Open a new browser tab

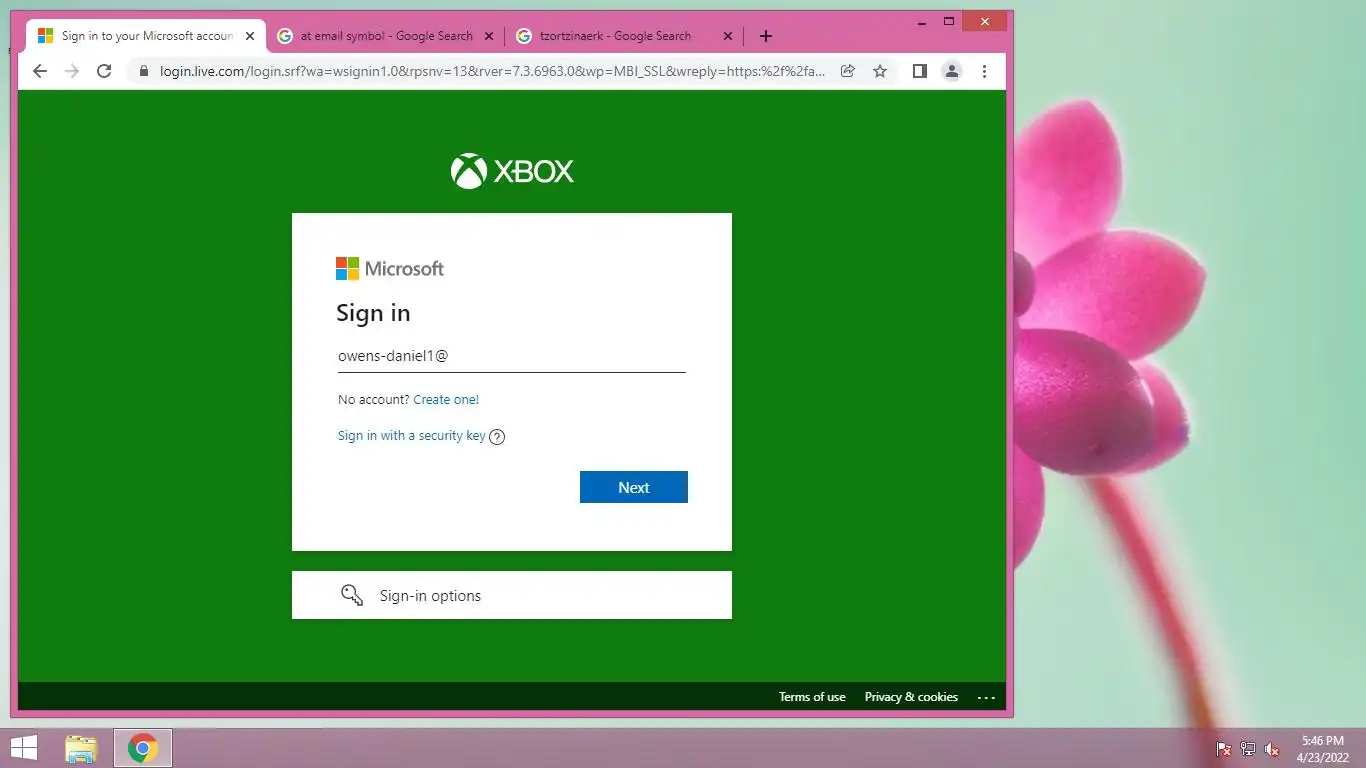pos(766,36)
